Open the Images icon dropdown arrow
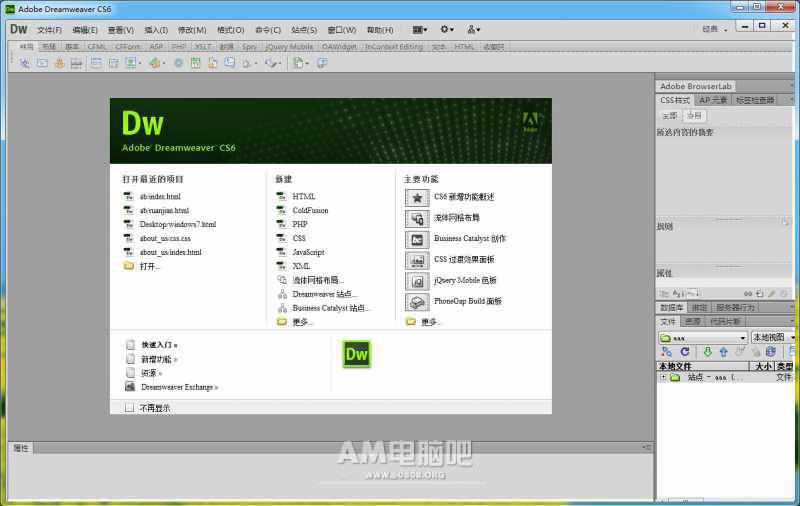The width and height of the screenshot is (800, 506). click(x=140, y=63)
